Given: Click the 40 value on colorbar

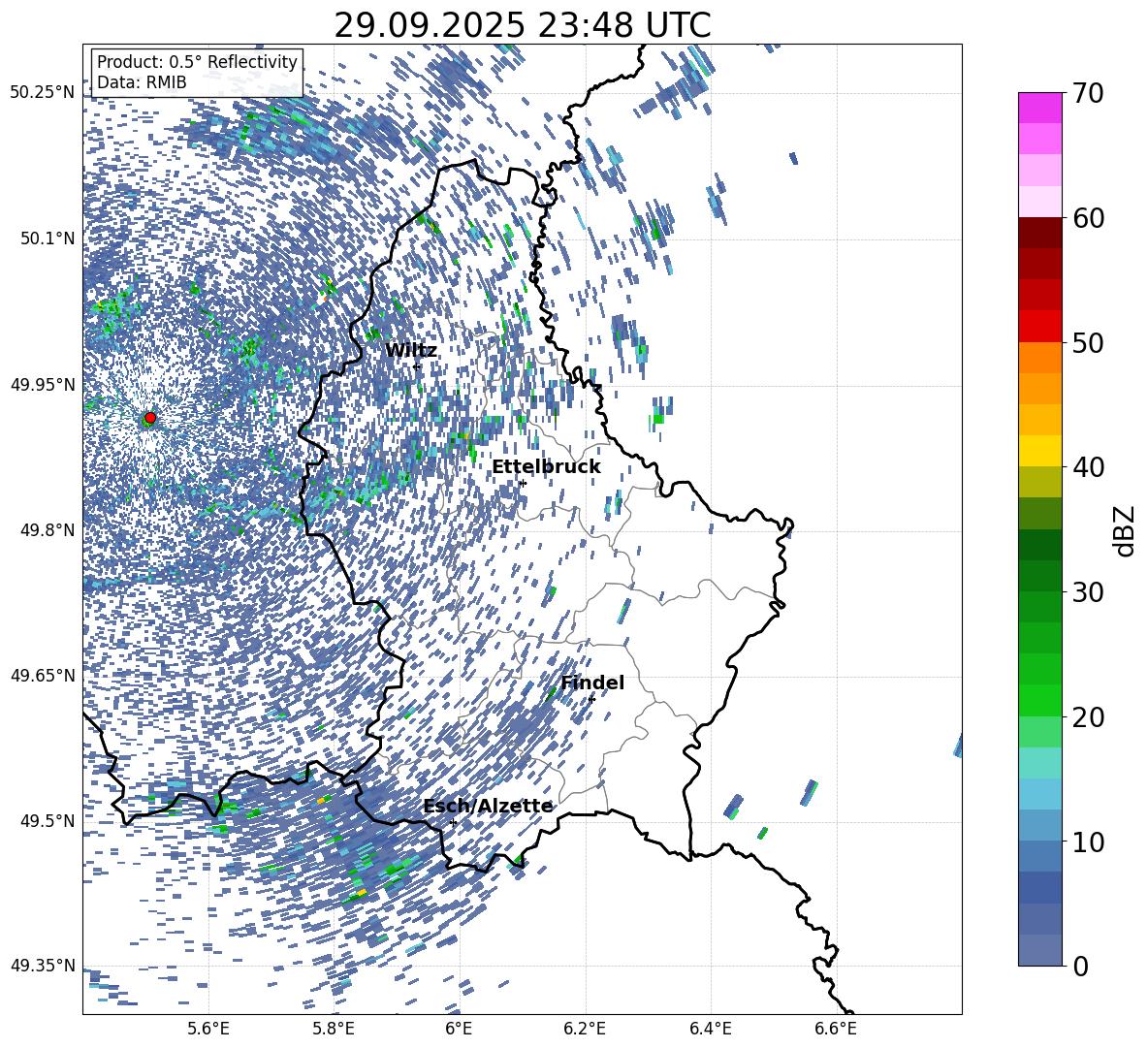Looking at the screenshot, I should click(x=1087, y=467).
